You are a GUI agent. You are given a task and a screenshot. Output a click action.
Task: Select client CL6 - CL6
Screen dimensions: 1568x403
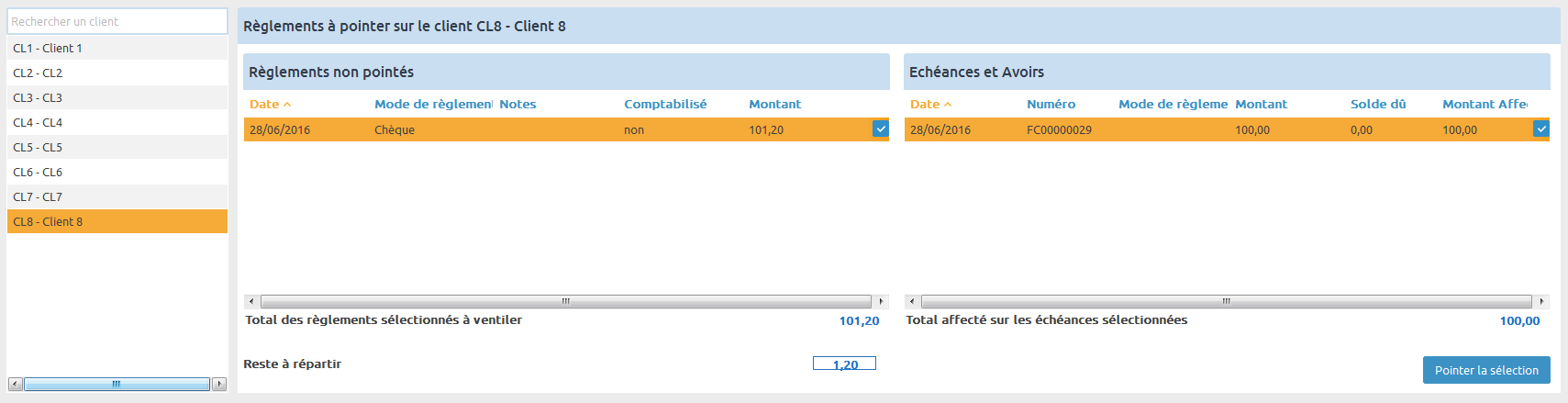(38, 172)
